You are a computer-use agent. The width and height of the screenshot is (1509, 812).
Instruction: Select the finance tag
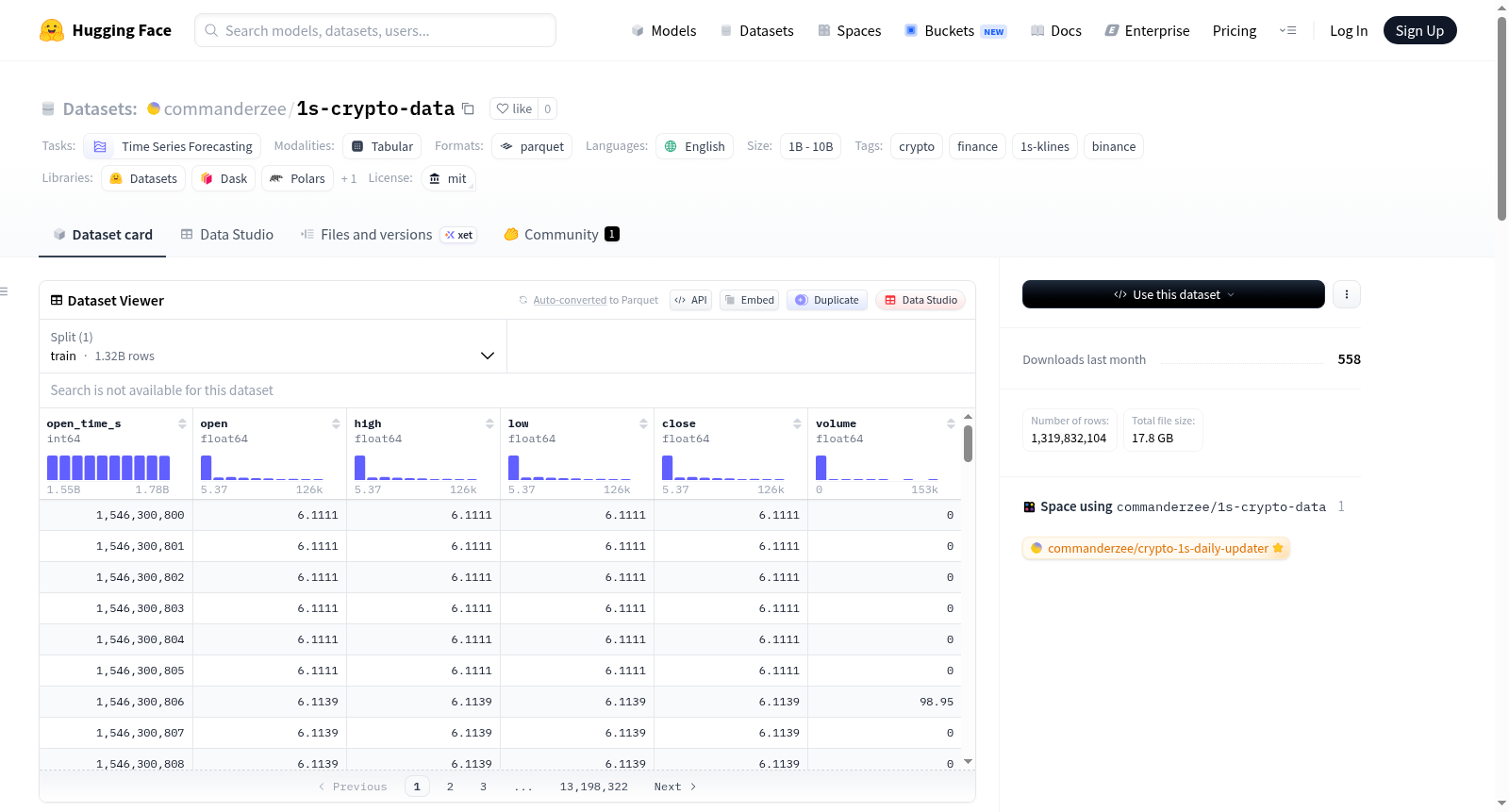pos(977,146)
